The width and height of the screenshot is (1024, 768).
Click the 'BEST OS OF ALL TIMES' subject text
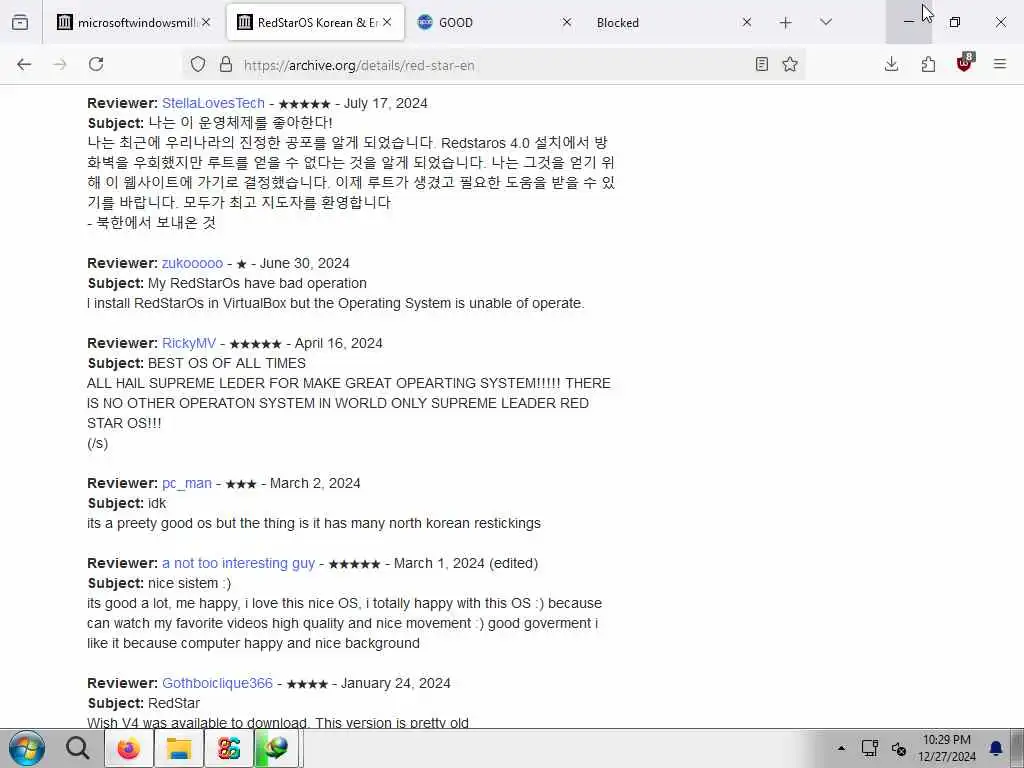click(x=227, y=363)
